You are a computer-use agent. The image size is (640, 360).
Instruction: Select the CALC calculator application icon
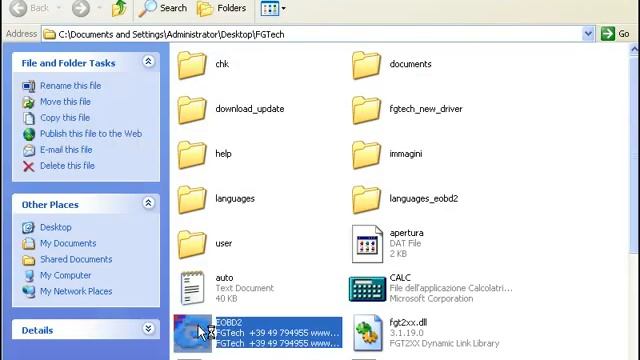tap(367, 289)
